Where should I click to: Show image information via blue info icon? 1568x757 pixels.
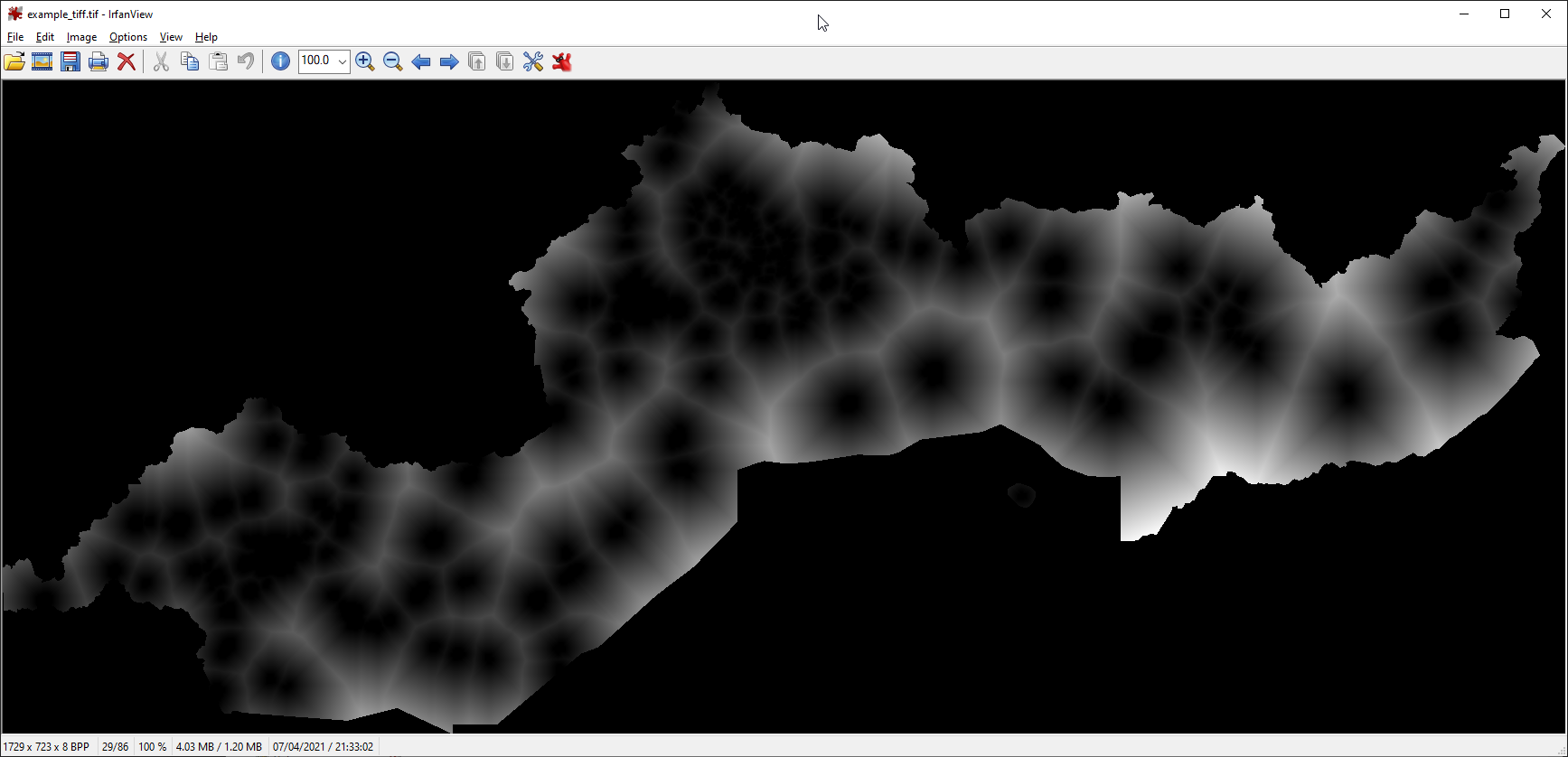[280, 61]
